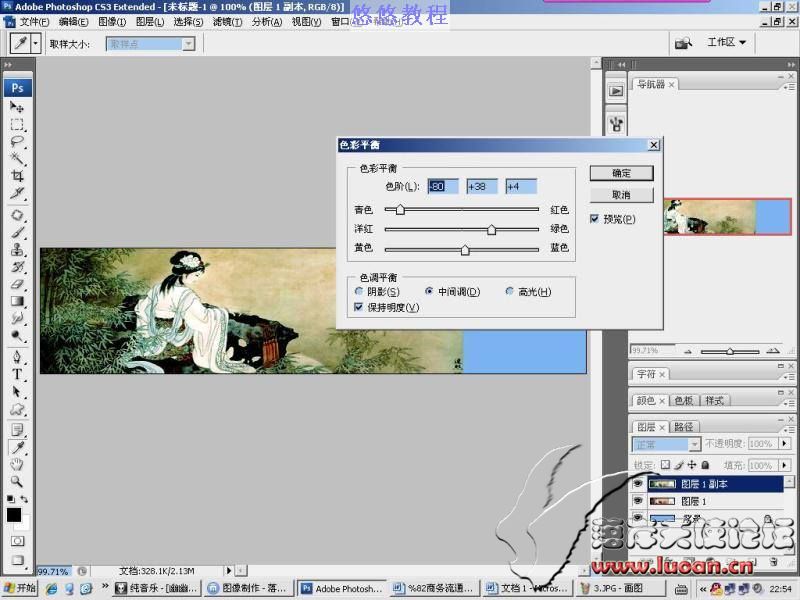Select the Hand tool

pos(17,464)
